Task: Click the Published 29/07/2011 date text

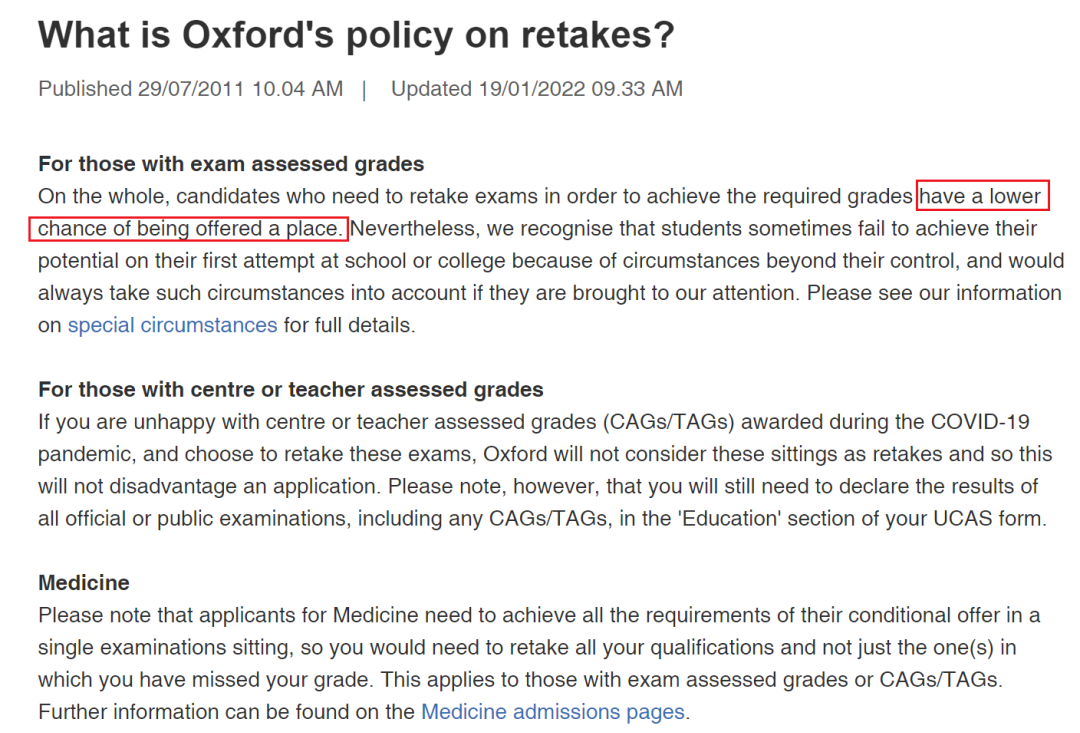Action: coord(190,89)
